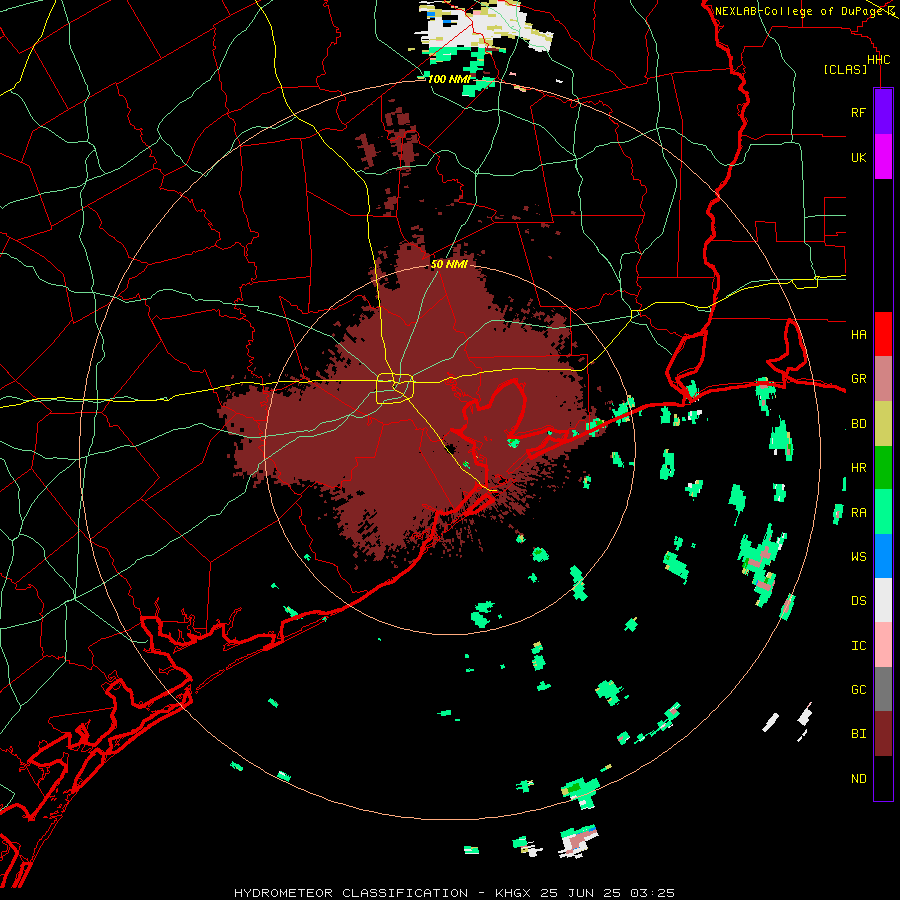
Task: Click the NEXLAB-College of DuPage text
Action: (799, 11)
